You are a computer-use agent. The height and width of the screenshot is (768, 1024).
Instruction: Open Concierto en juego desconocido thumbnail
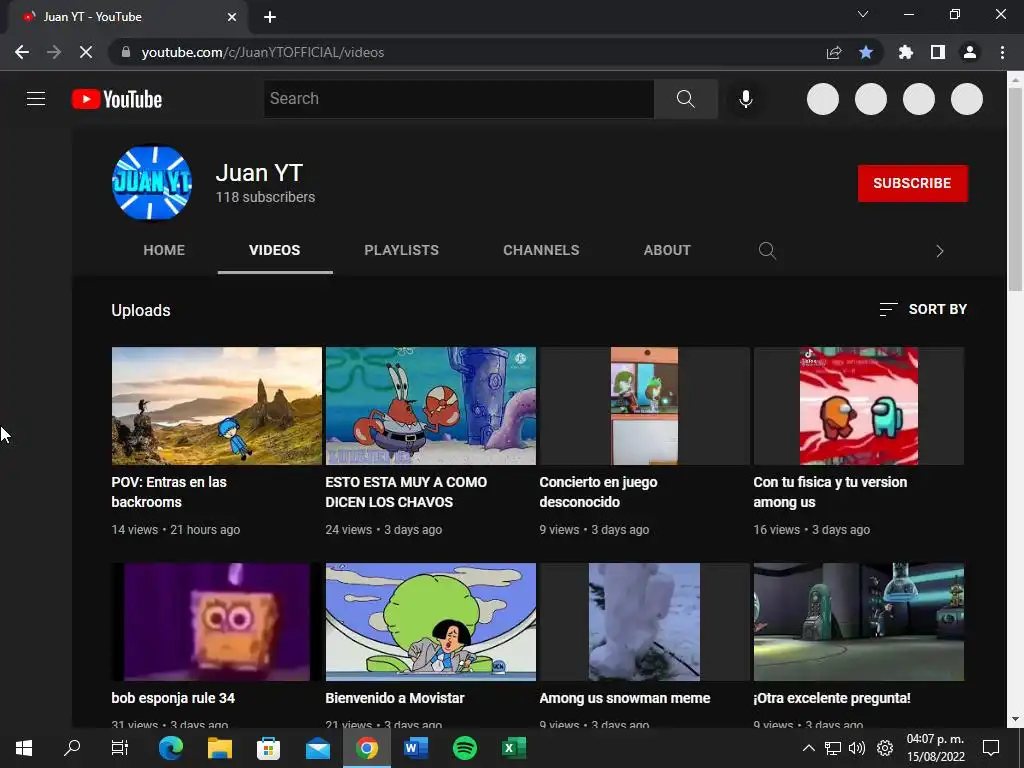pyautogui.click(x=645, y=406)
